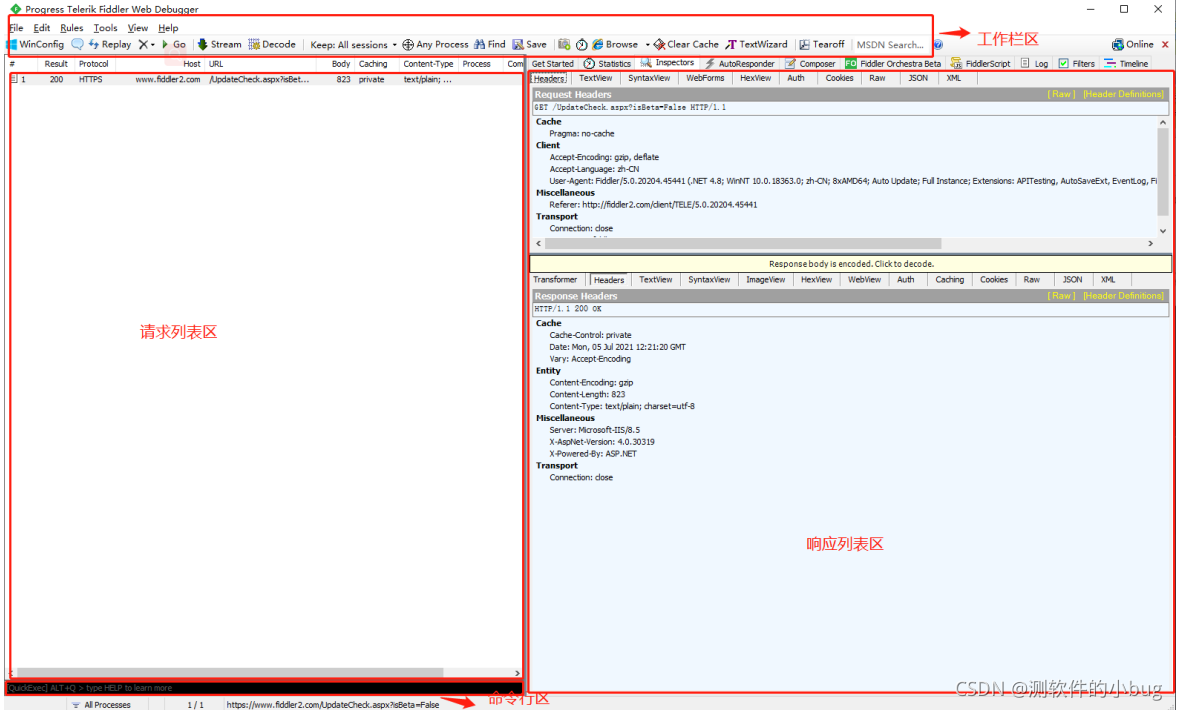Open the Keep: All sessions dropdown

click(353, 44)
